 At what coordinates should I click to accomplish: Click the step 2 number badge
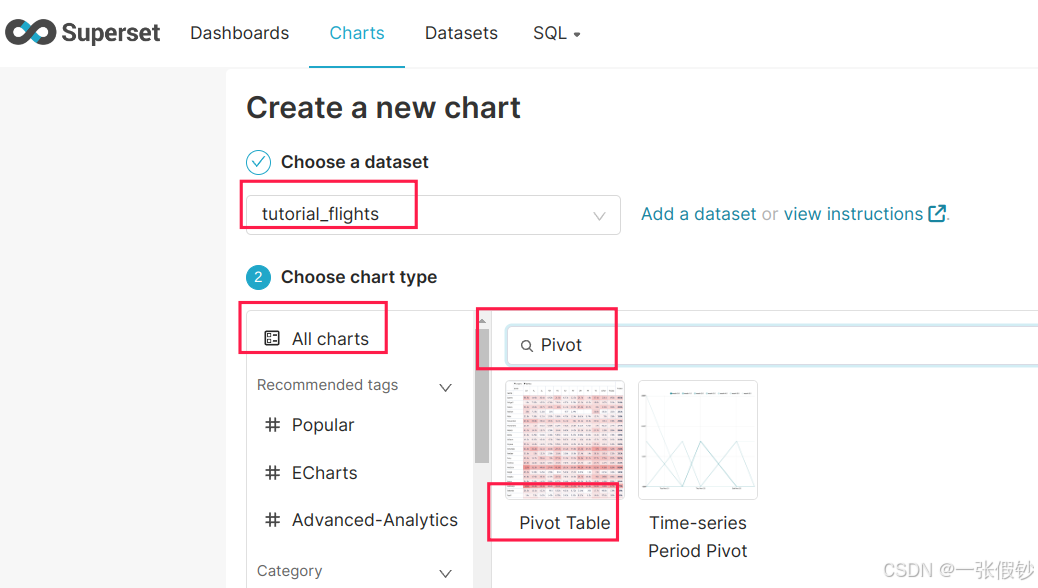coord(258,277)
